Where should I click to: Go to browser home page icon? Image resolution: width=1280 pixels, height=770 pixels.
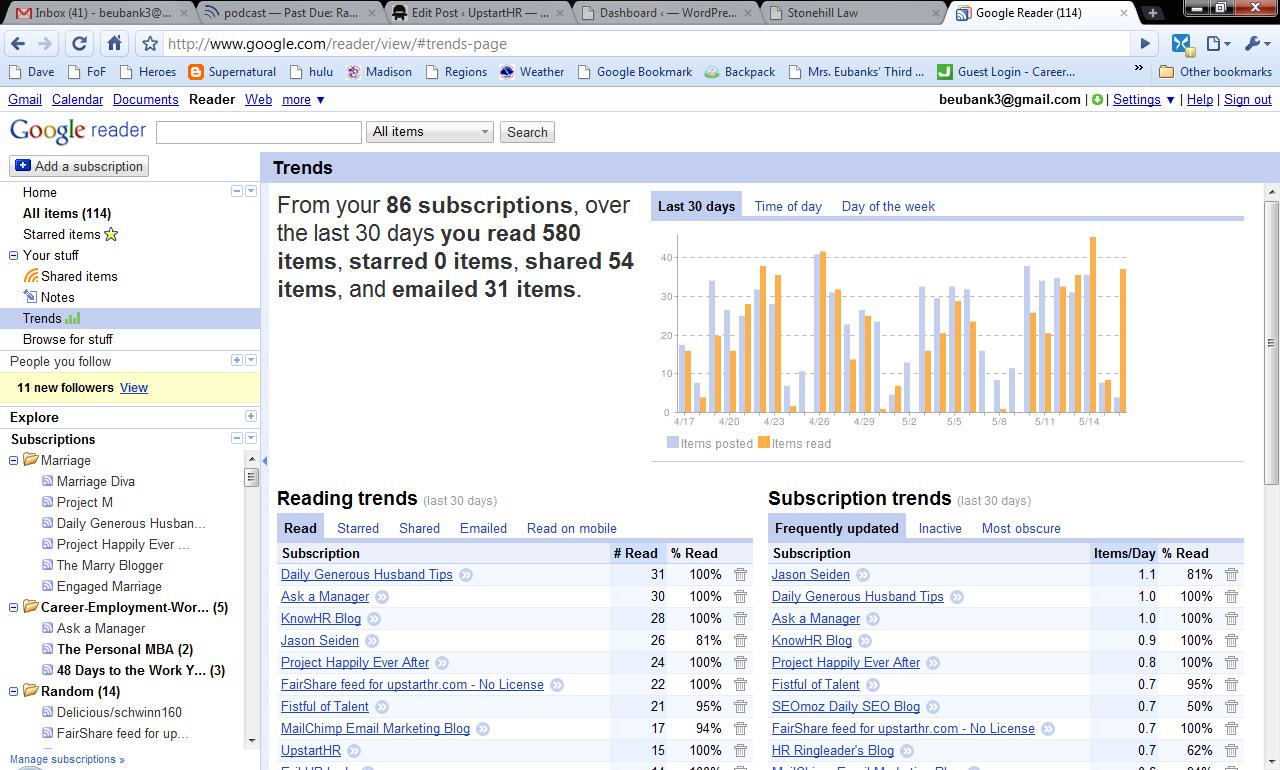(114, 44)
